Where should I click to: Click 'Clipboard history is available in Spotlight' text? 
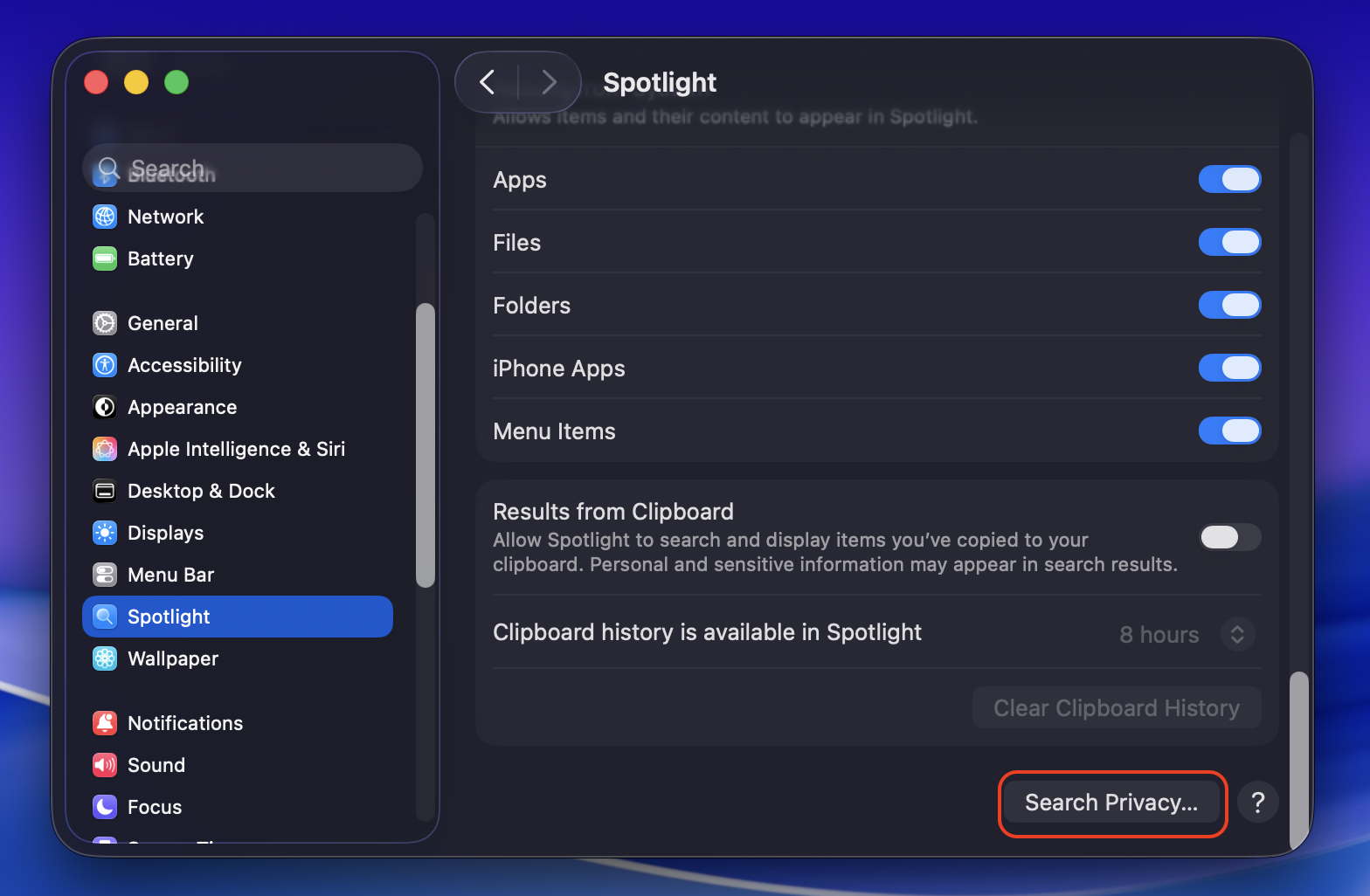pos(707,632)
